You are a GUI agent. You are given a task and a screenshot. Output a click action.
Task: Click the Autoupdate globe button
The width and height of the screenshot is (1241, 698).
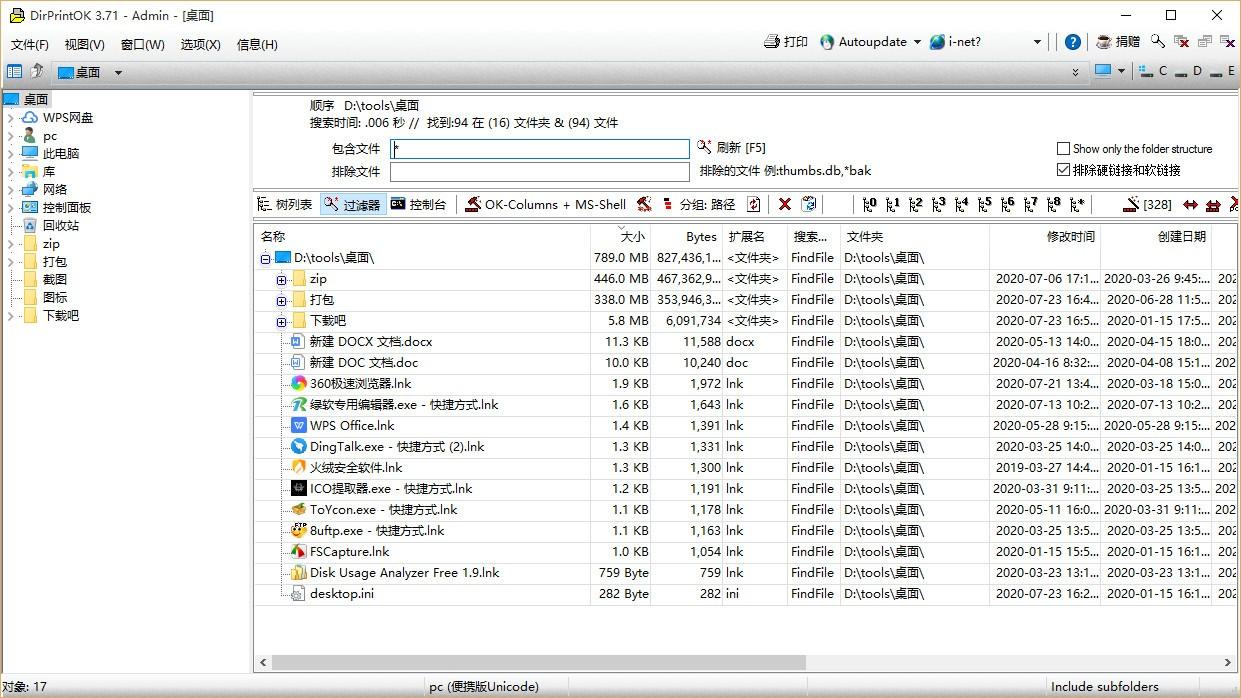(x=863, y=42)
